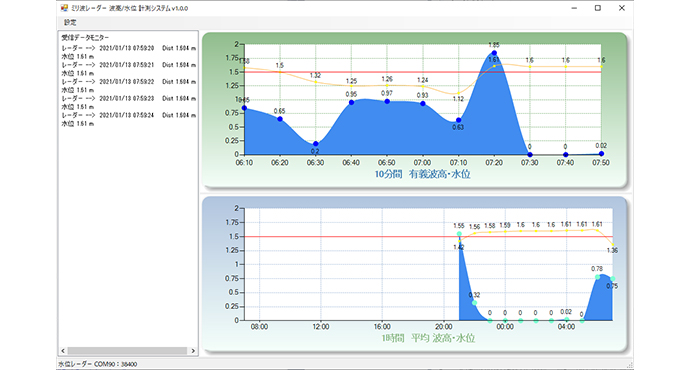Image resolution: width=690 pixels, height=370 pixels.
Task: Click the window title ミリ波レーダー 波高/水位 計測システム
Action: tap(129, 8)
